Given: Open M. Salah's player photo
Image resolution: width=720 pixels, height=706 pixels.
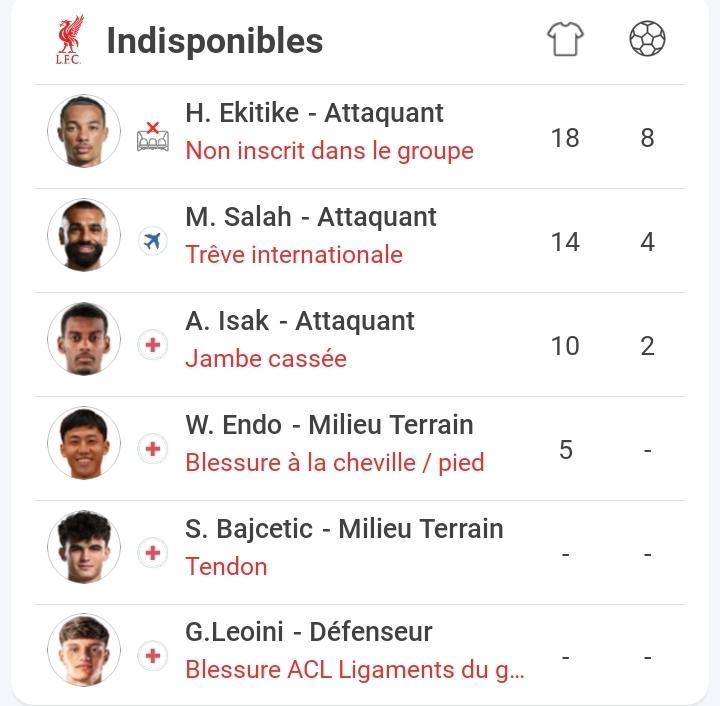Looking at the screenshot, I should (84, 235).
